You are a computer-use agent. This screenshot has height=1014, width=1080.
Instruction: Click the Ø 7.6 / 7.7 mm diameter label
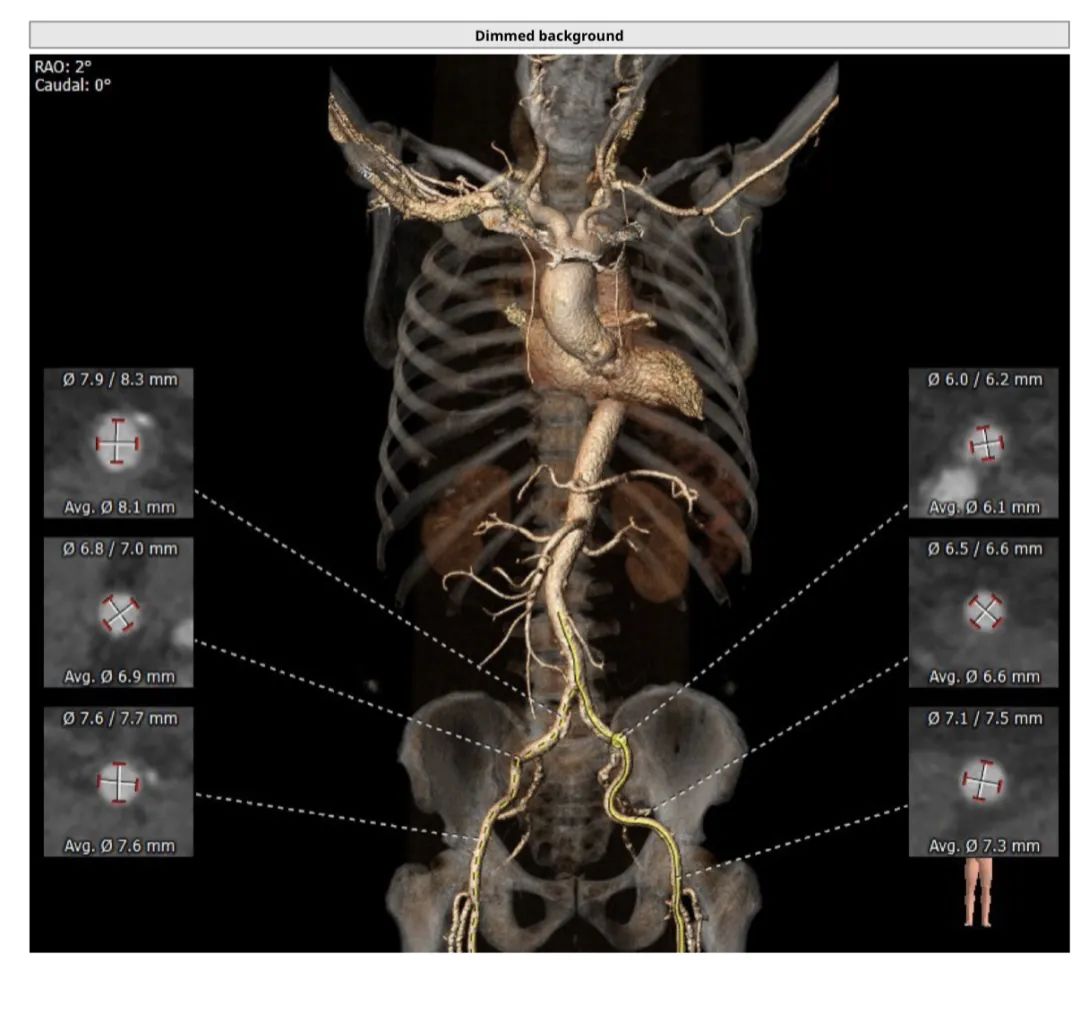(x=118, y=718)
